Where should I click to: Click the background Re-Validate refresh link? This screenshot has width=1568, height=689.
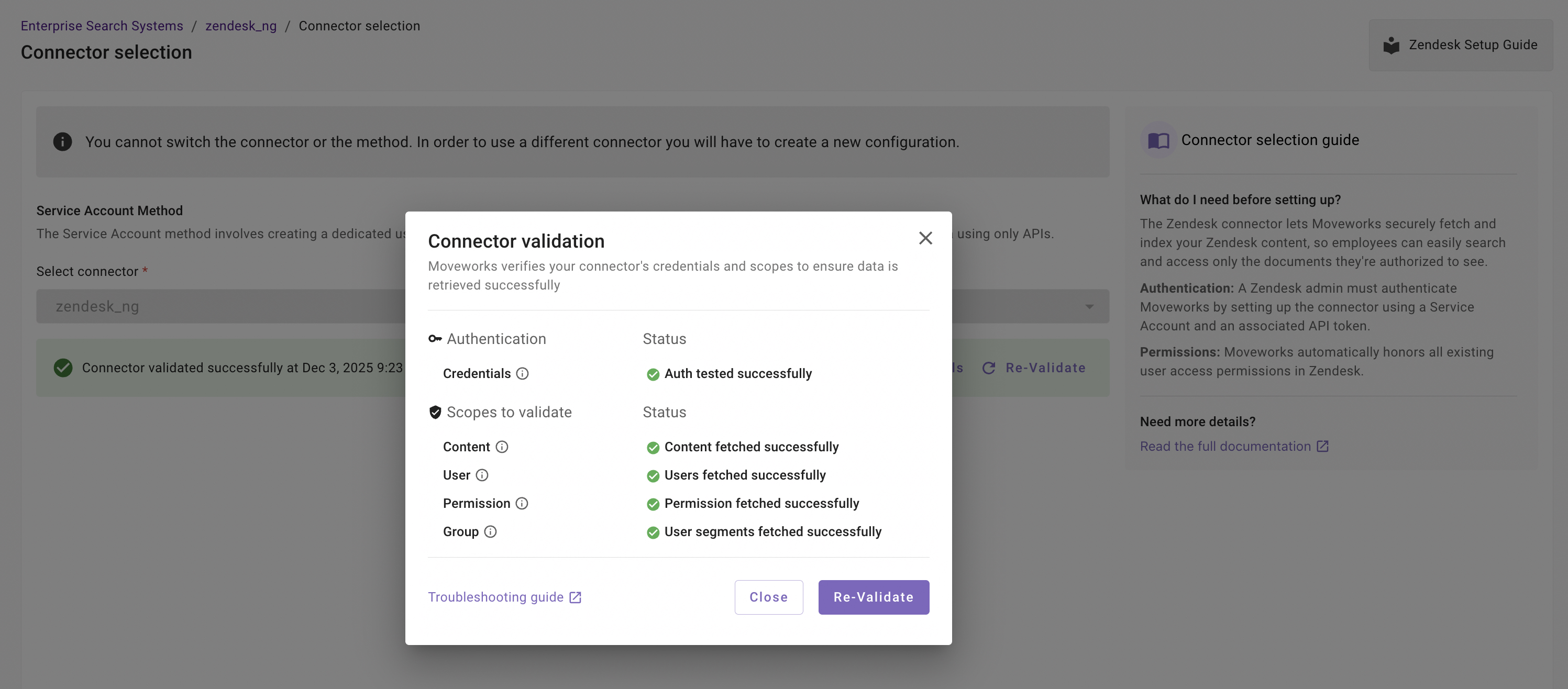click(1034, 368)
